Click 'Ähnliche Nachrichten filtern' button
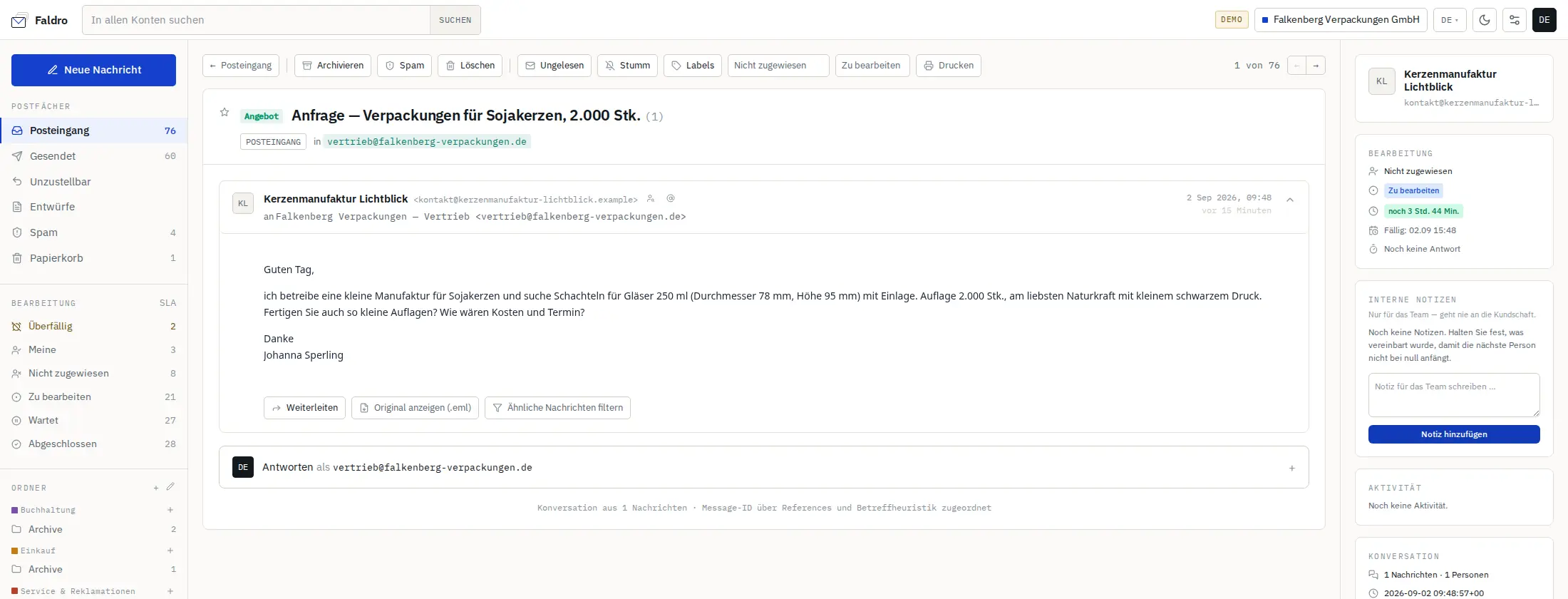This screenshot has height=599, width=1568. click(x=557, y=408)
